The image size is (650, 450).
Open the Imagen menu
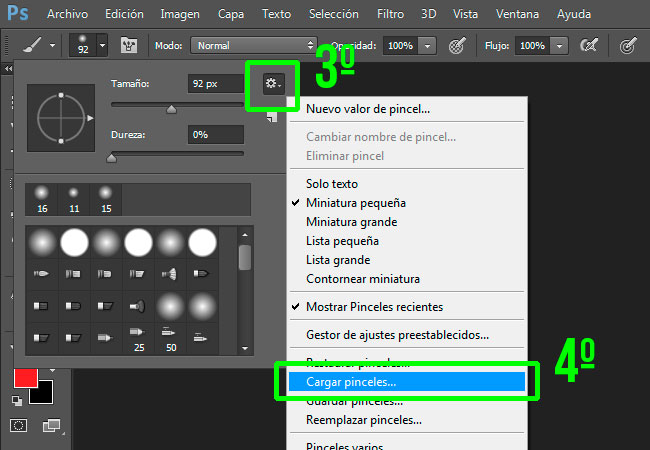(x=180, y=14)
